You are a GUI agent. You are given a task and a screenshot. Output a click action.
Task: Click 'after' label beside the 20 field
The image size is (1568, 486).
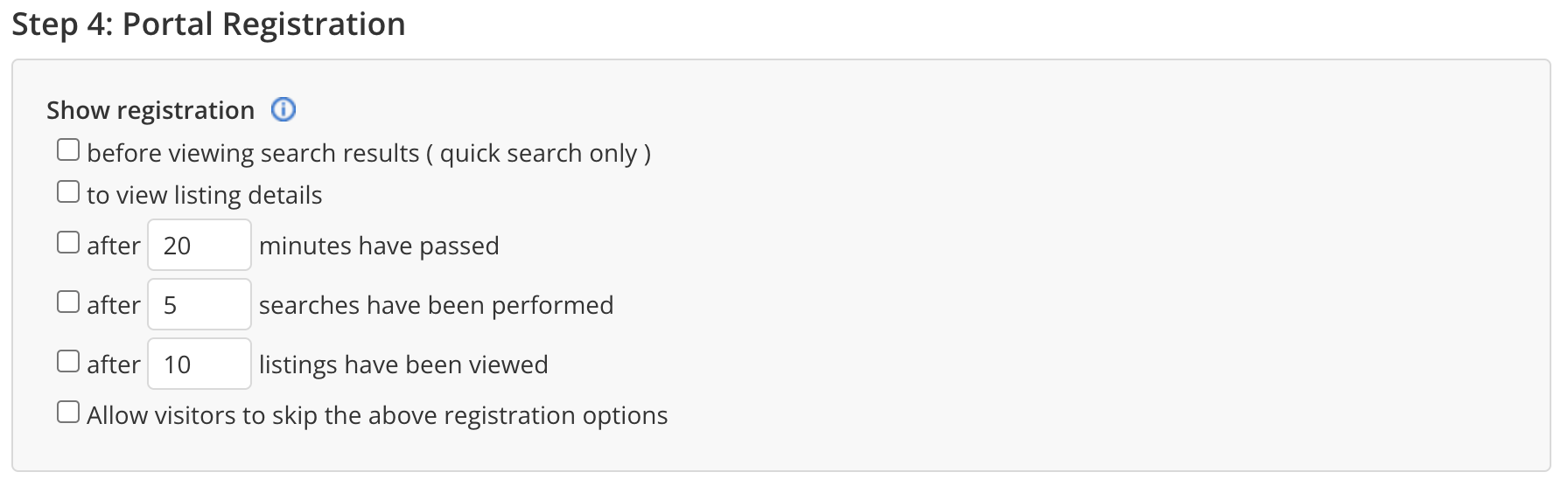click(114, 246)
